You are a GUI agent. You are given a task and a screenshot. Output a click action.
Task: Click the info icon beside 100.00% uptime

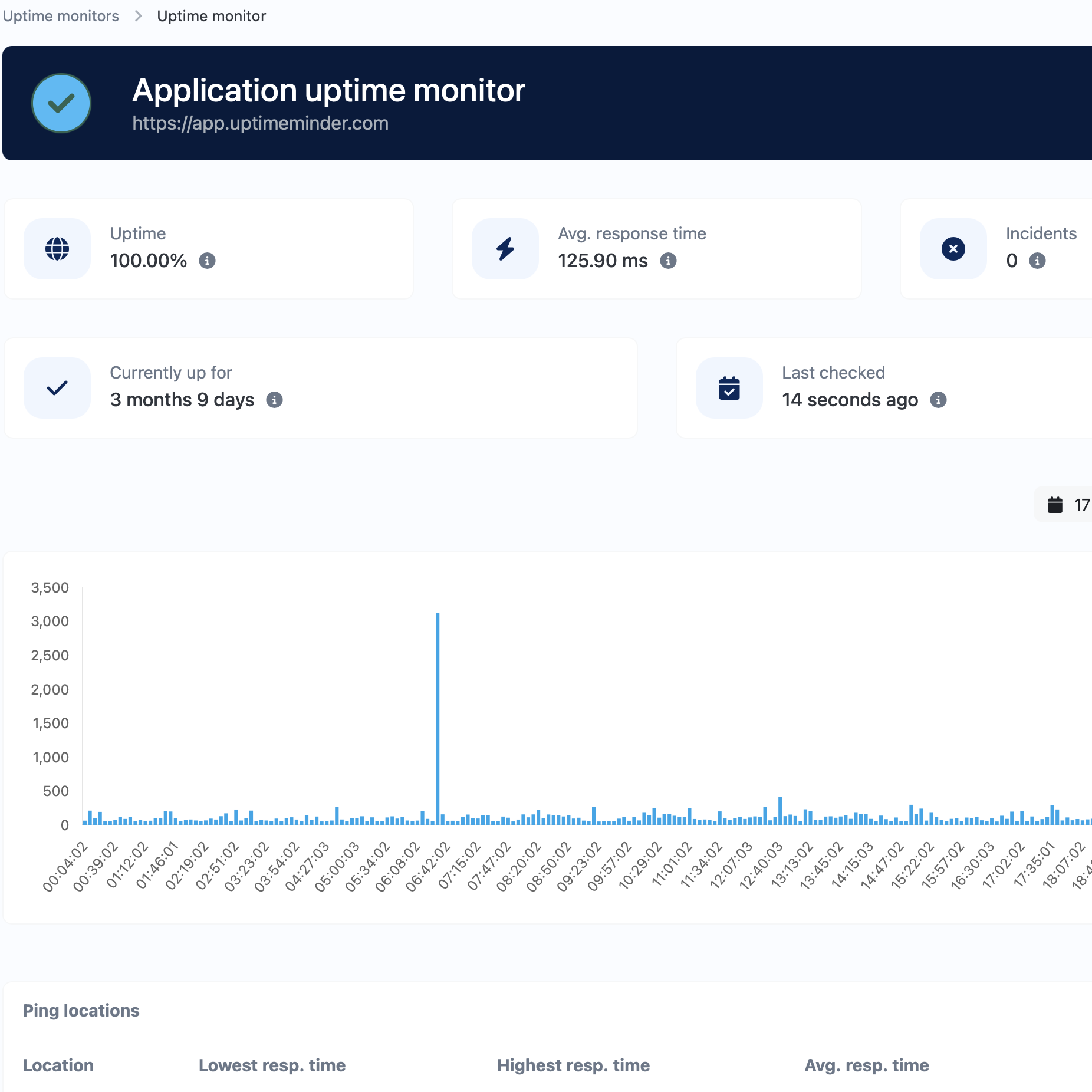tap(207, 261)
